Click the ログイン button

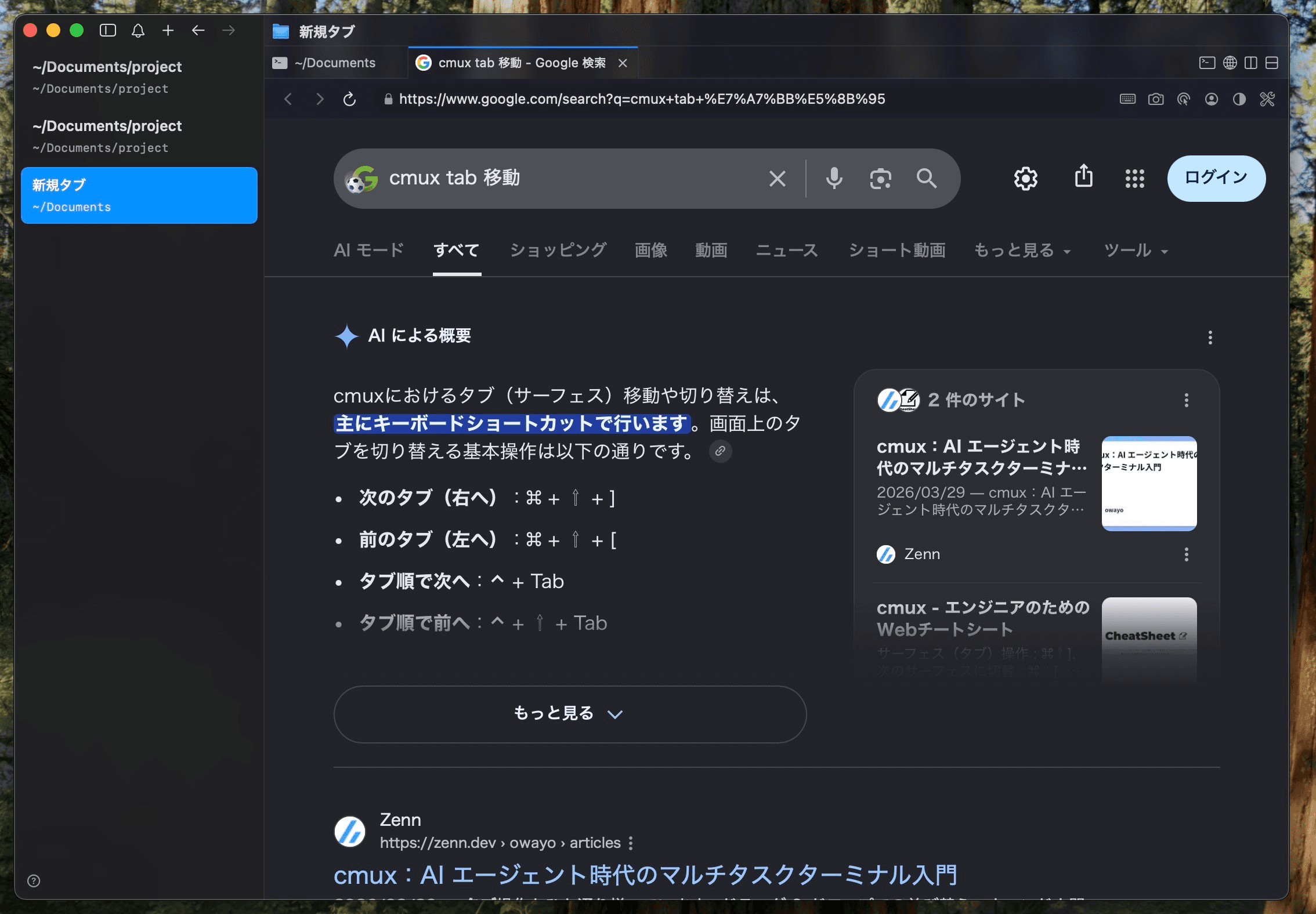tap(1216, 178)
